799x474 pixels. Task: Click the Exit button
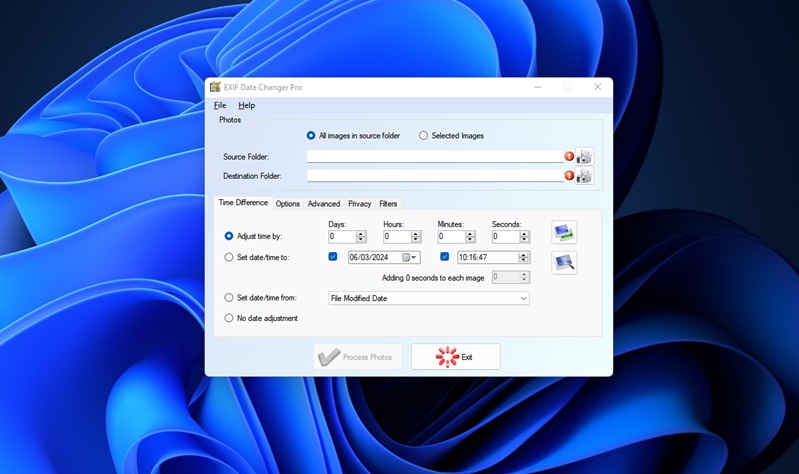[x=456, y=357]
